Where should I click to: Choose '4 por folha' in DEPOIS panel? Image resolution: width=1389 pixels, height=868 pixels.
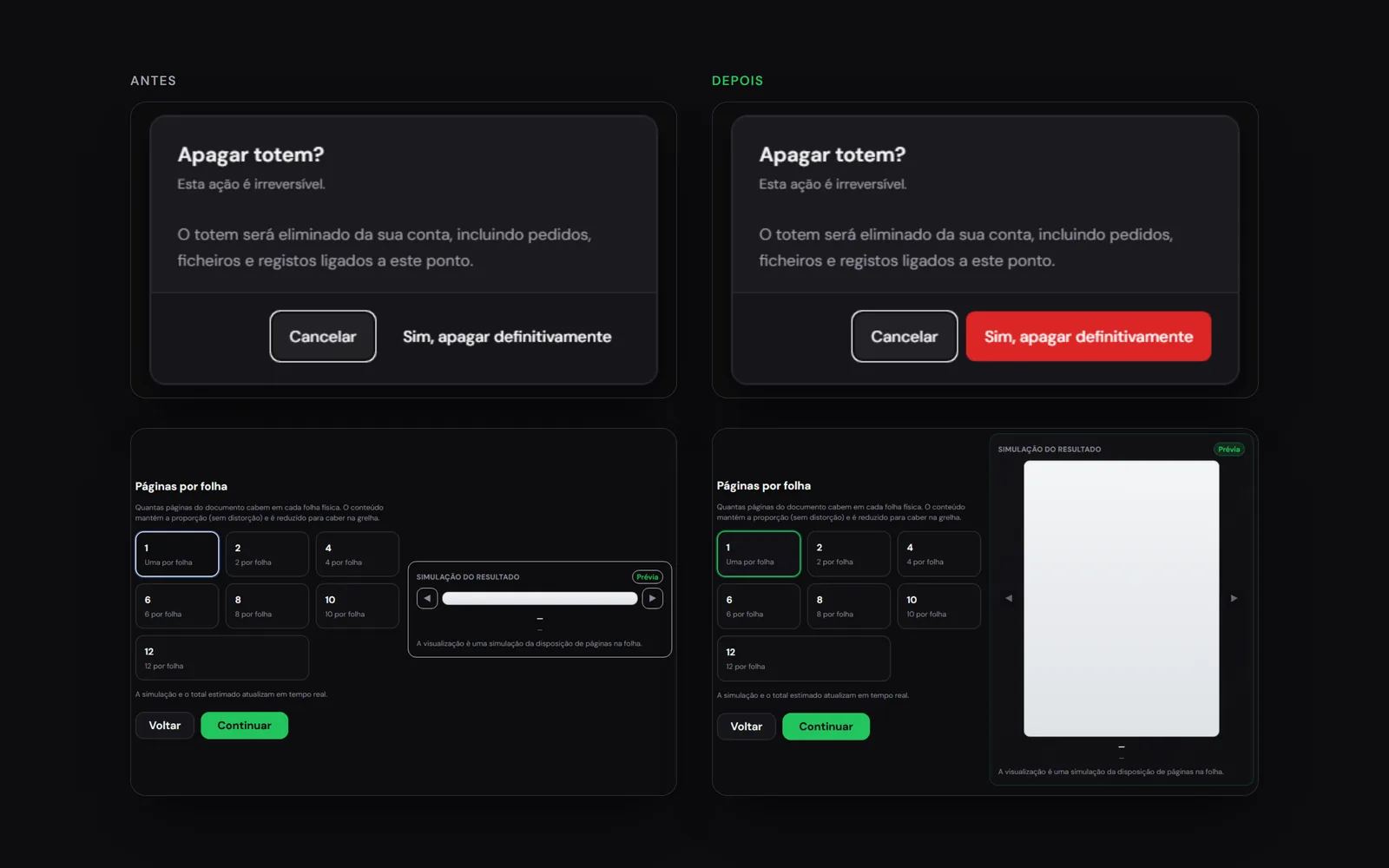pos(939,554)
